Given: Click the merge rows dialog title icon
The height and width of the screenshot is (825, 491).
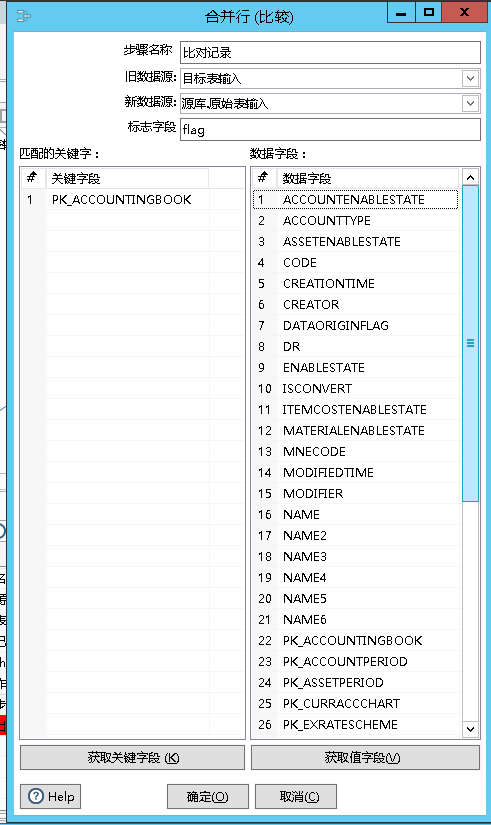Looking at the screenshot, I should pos(24,16).
